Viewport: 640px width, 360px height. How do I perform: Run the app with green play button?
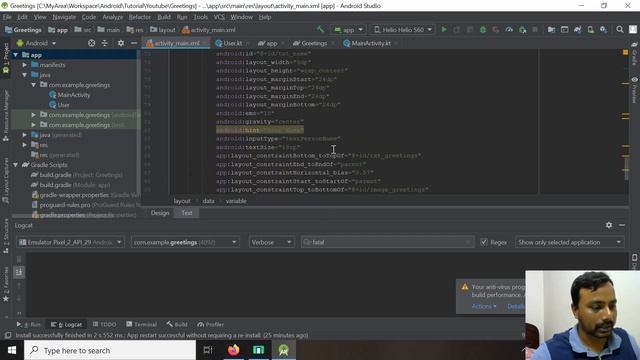444,29
